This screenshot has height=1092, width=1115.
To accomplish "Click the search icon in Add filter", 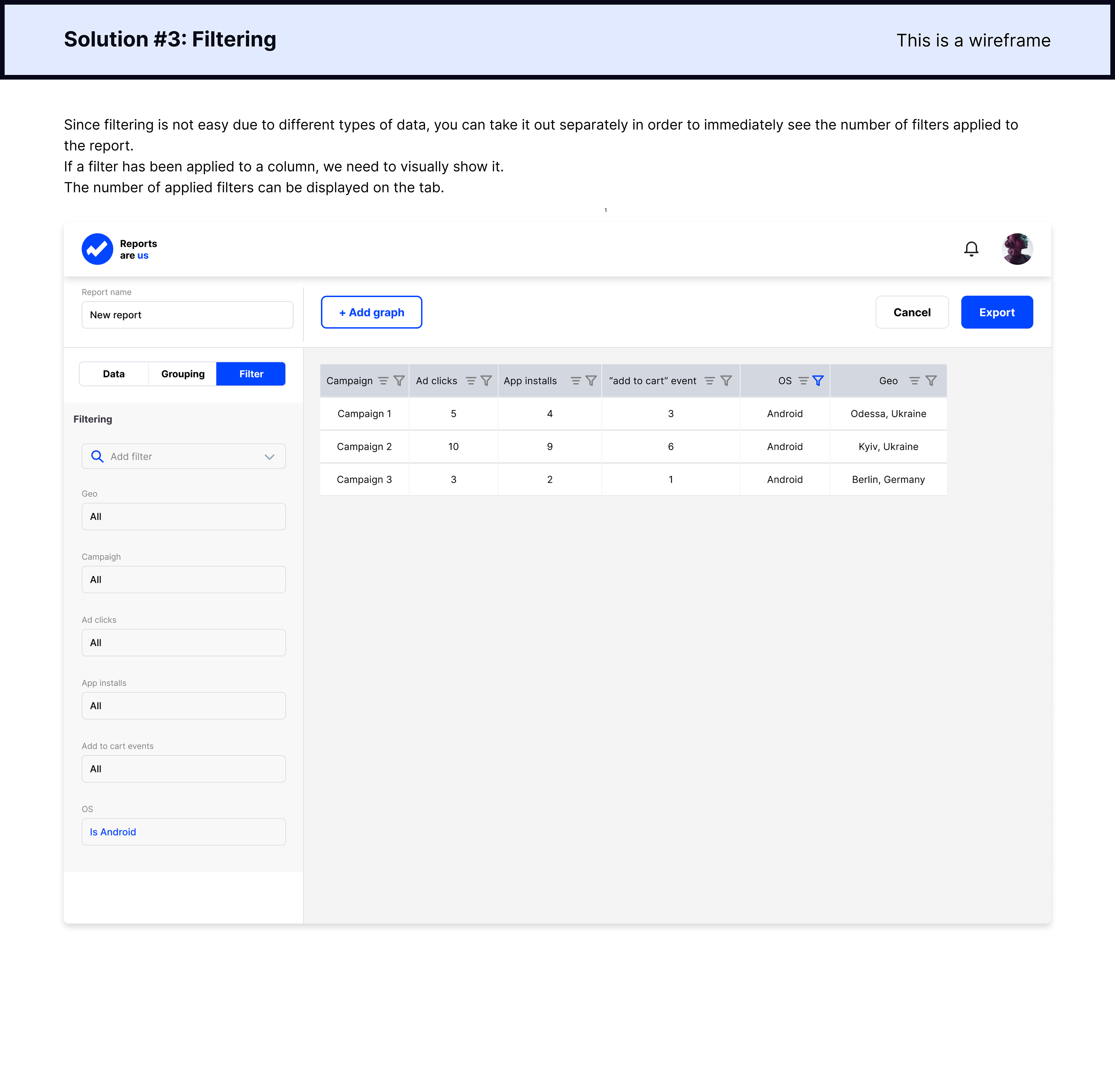I will [x=98, y=457].
